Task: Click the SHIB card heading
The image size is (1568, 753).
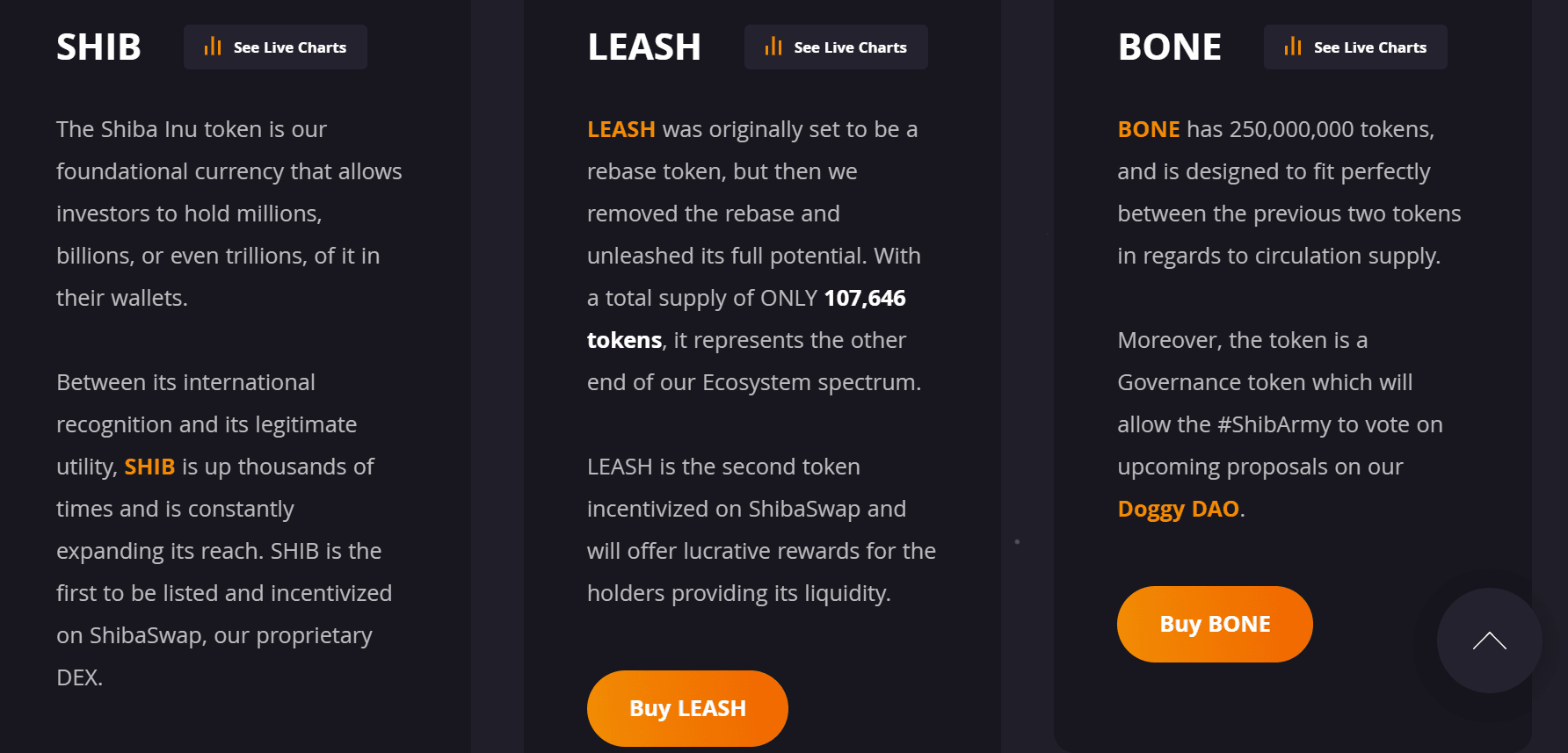Action: pos(98,47)
